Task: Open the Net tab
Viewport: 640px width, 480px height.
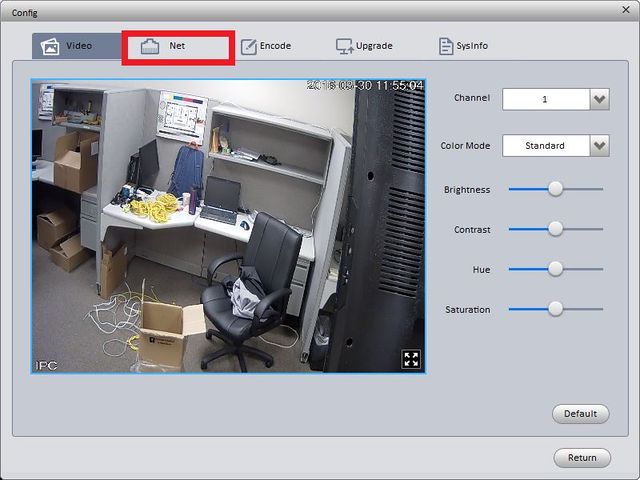Action: 178,46
